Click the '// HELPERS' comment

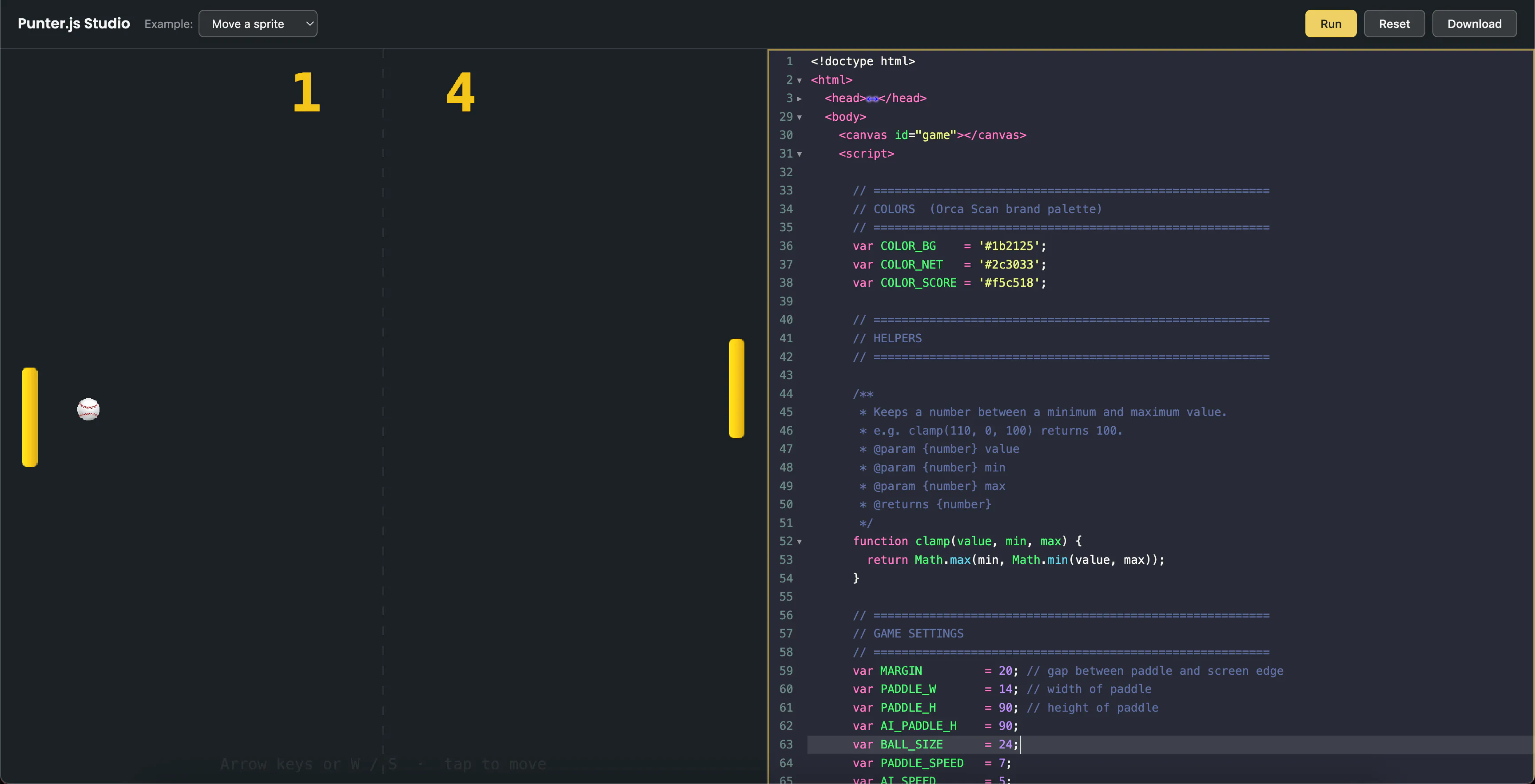point(887,338)
